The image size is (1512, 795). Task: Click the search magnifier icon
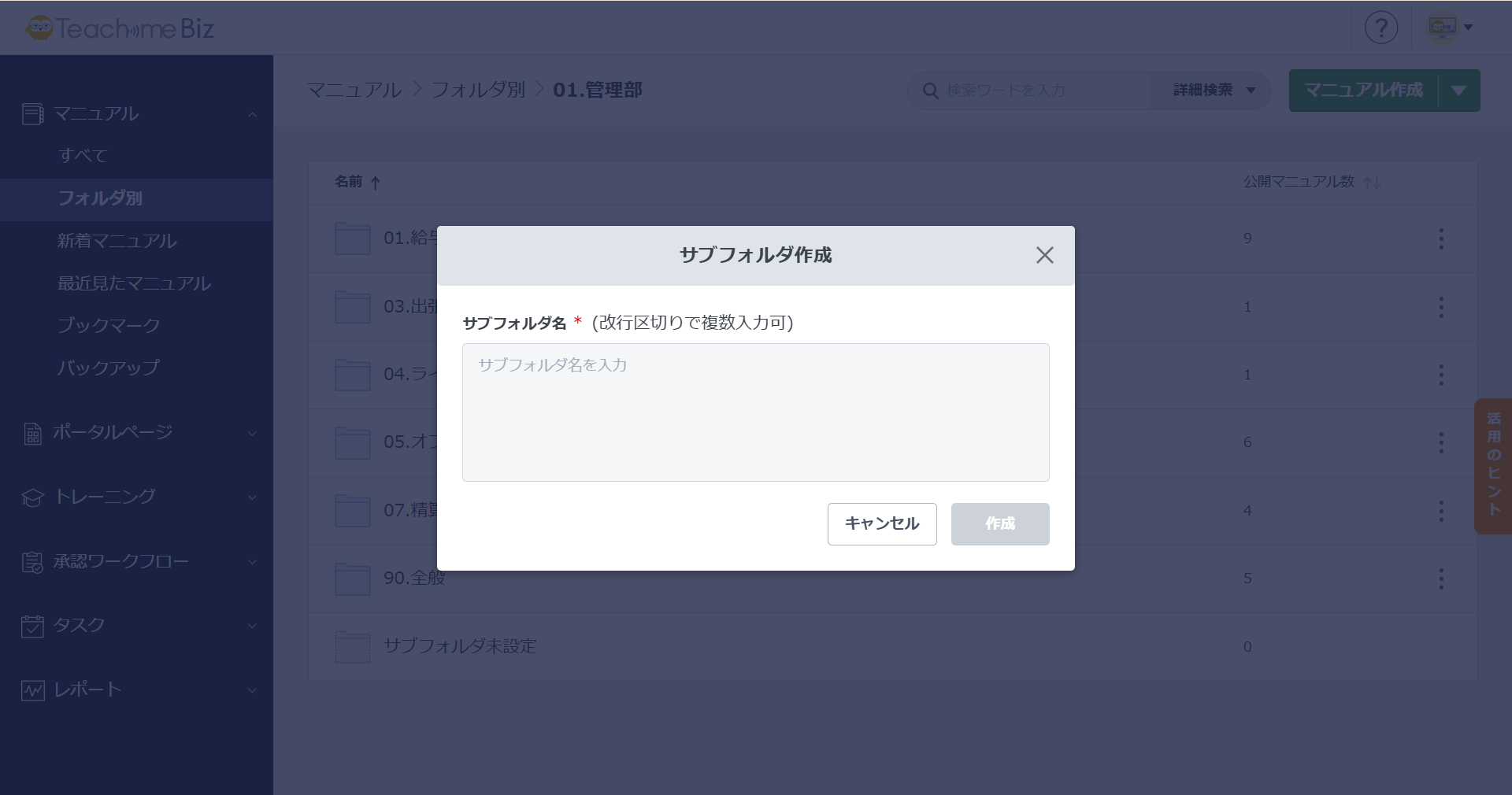[930, 91]
